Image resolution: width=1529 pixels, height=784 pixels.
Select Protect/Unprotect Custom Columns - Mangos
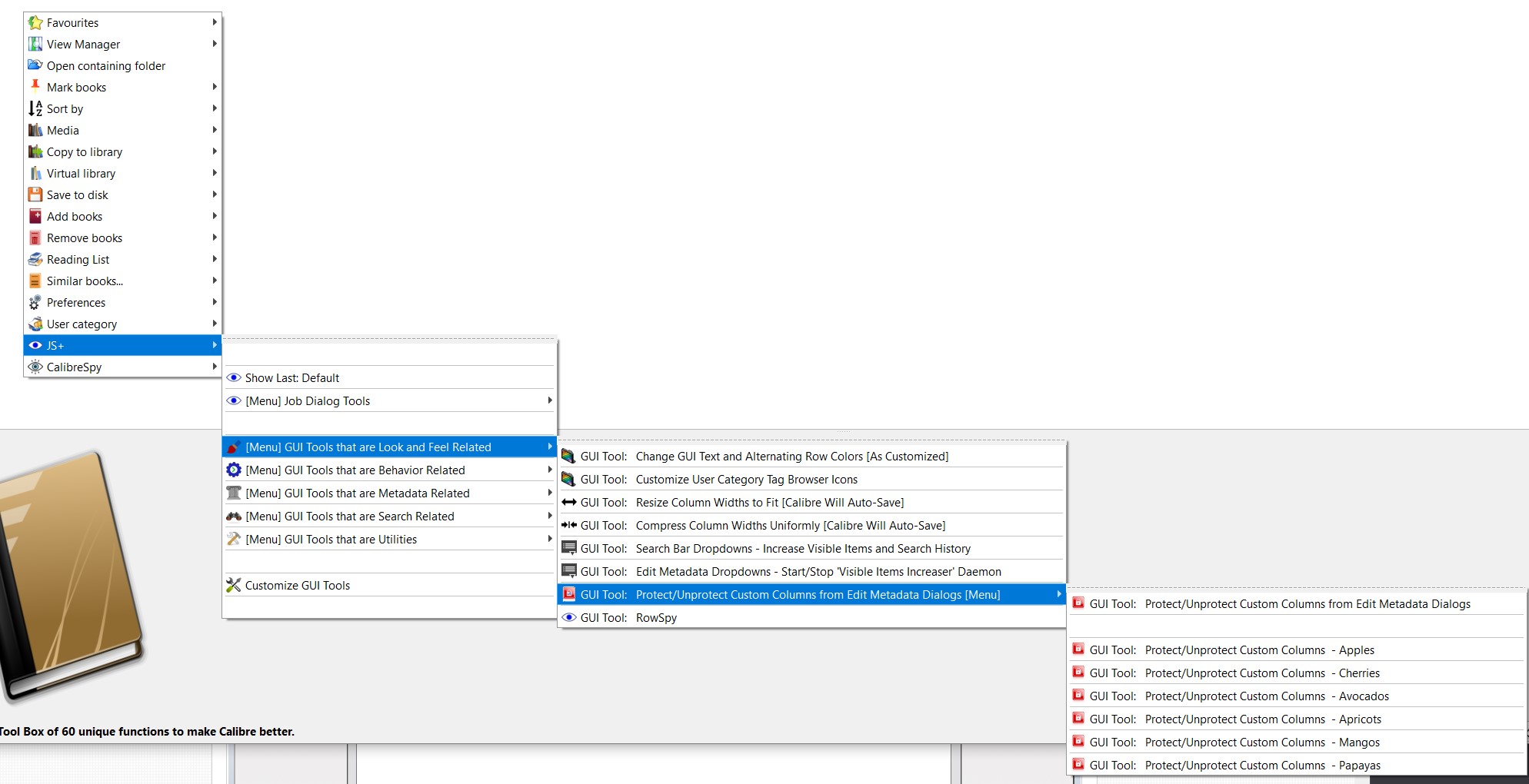[x=1297, y=742]
